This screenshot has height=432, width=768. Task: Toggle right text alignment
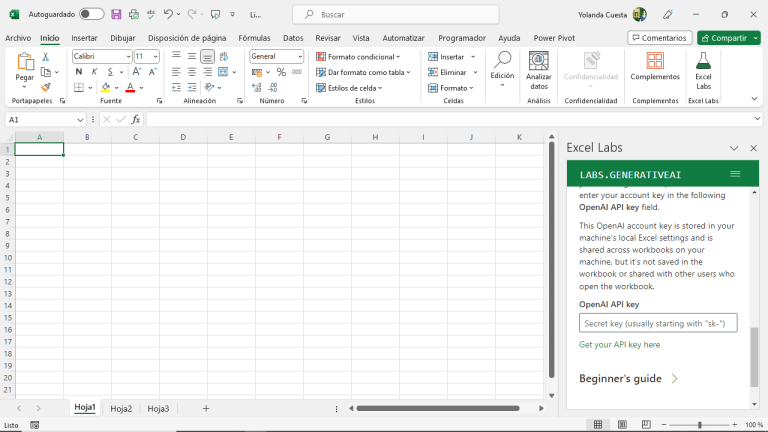(x=208, y=72)
